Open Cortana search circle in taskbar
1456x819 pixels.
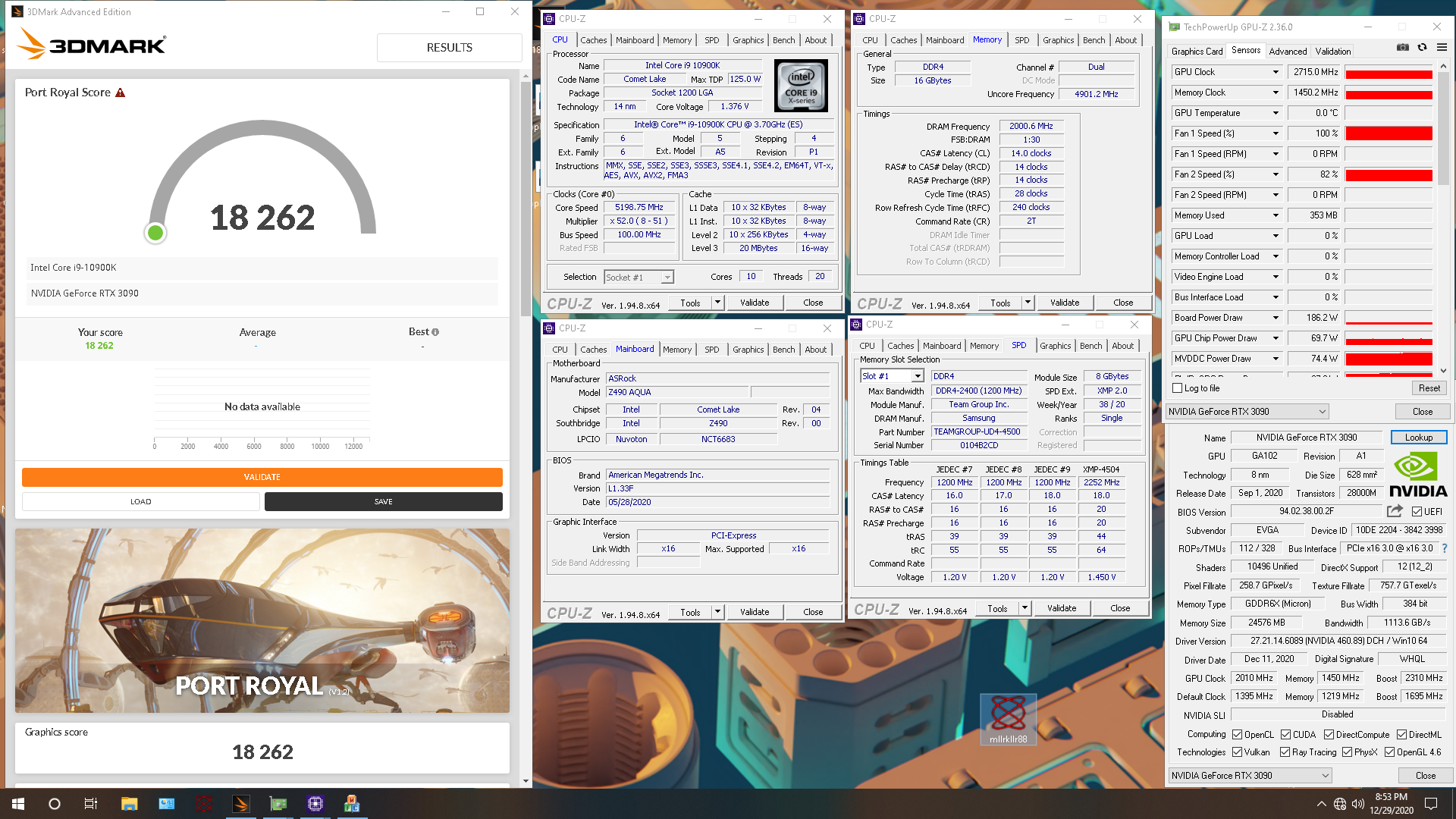(54, 804)
